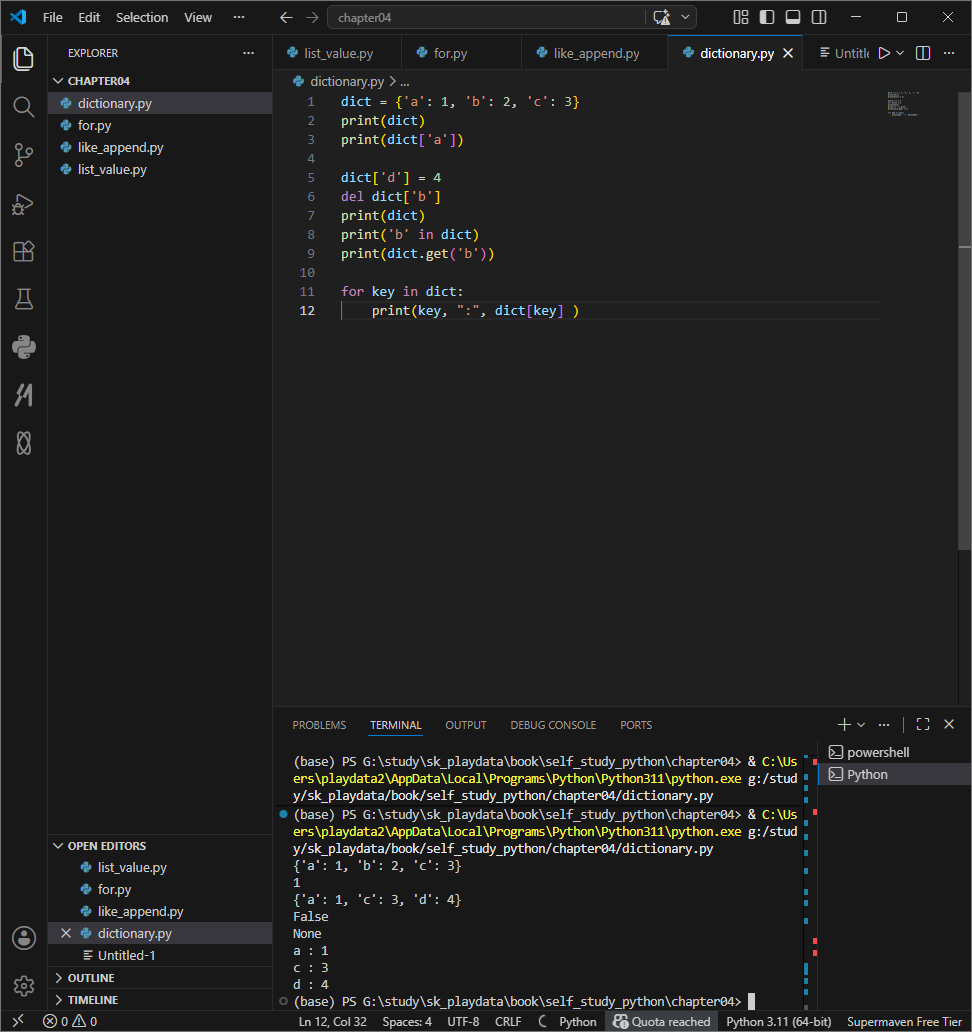972x1032 pixels.
Task: Switch to list_value.py editor tab
Action: [337, 53]
